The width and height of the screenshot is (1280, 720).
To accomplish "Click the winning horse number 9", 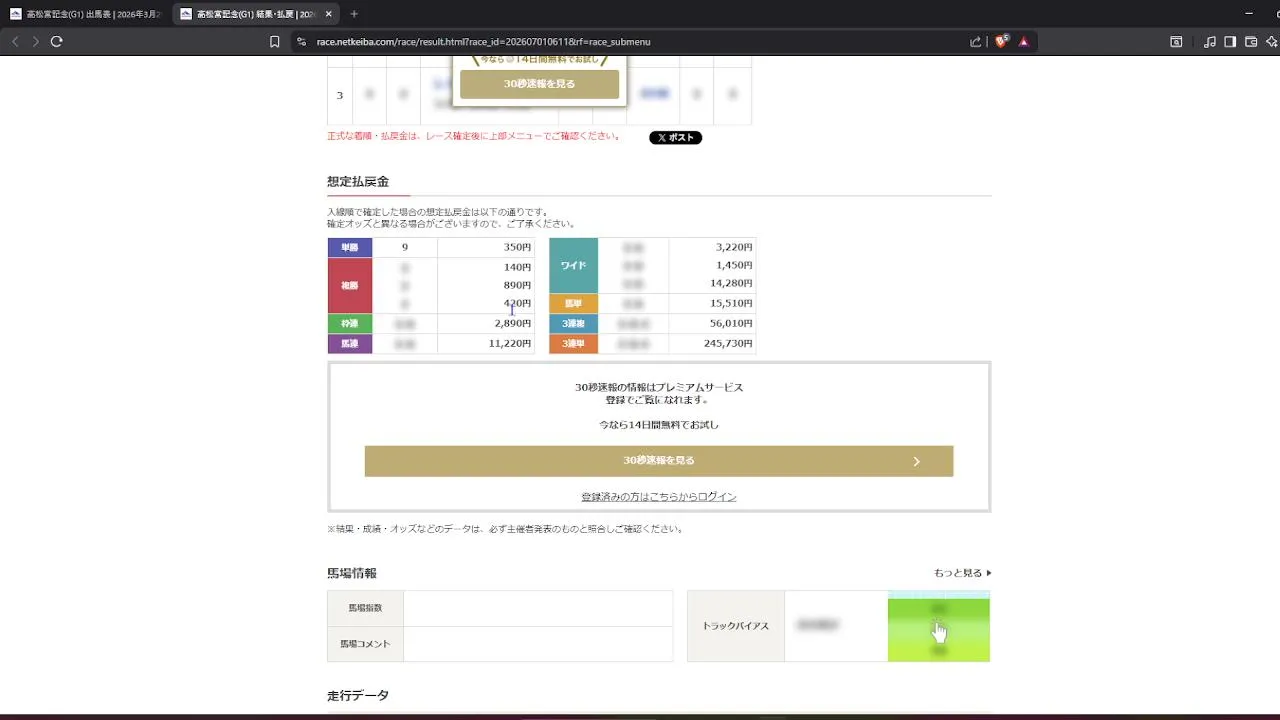I will tap(405, 247).
